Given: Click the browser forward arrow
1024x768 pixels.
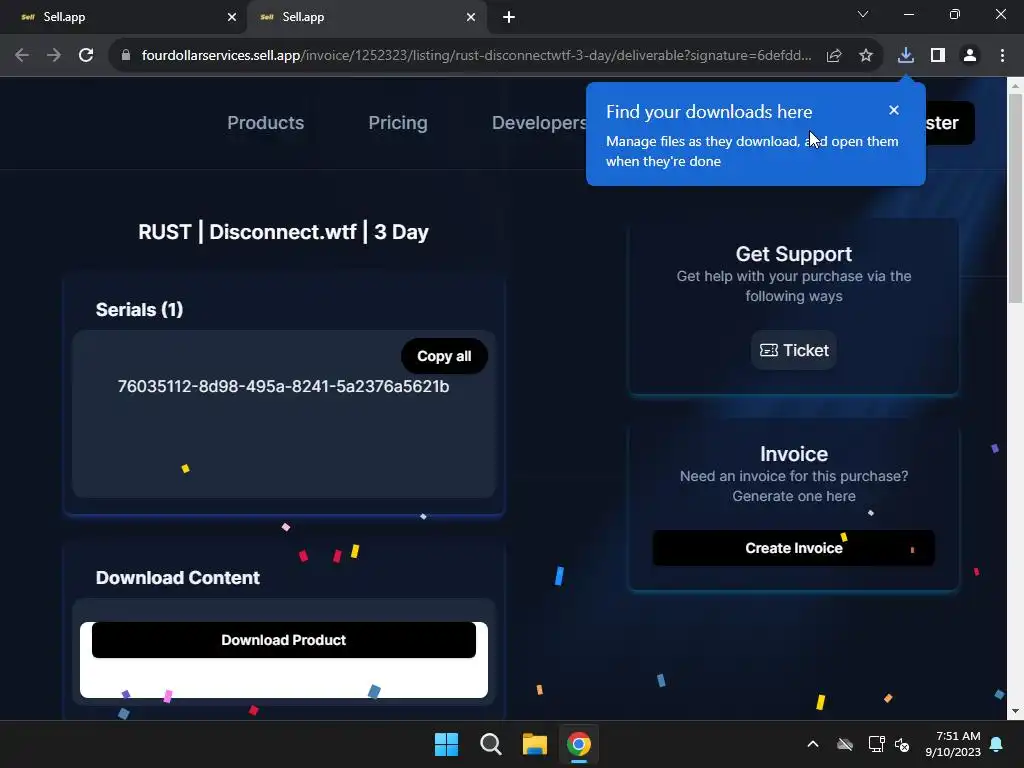Looking at the screenshot, I should pos(54,56).
